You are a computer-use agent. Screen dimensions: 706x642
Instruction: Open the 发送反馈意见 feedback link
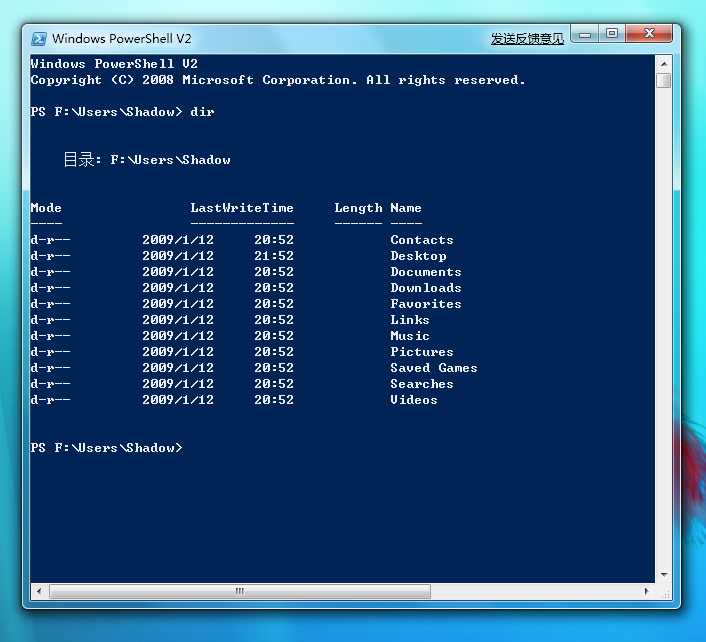click(x=527, y=39)
